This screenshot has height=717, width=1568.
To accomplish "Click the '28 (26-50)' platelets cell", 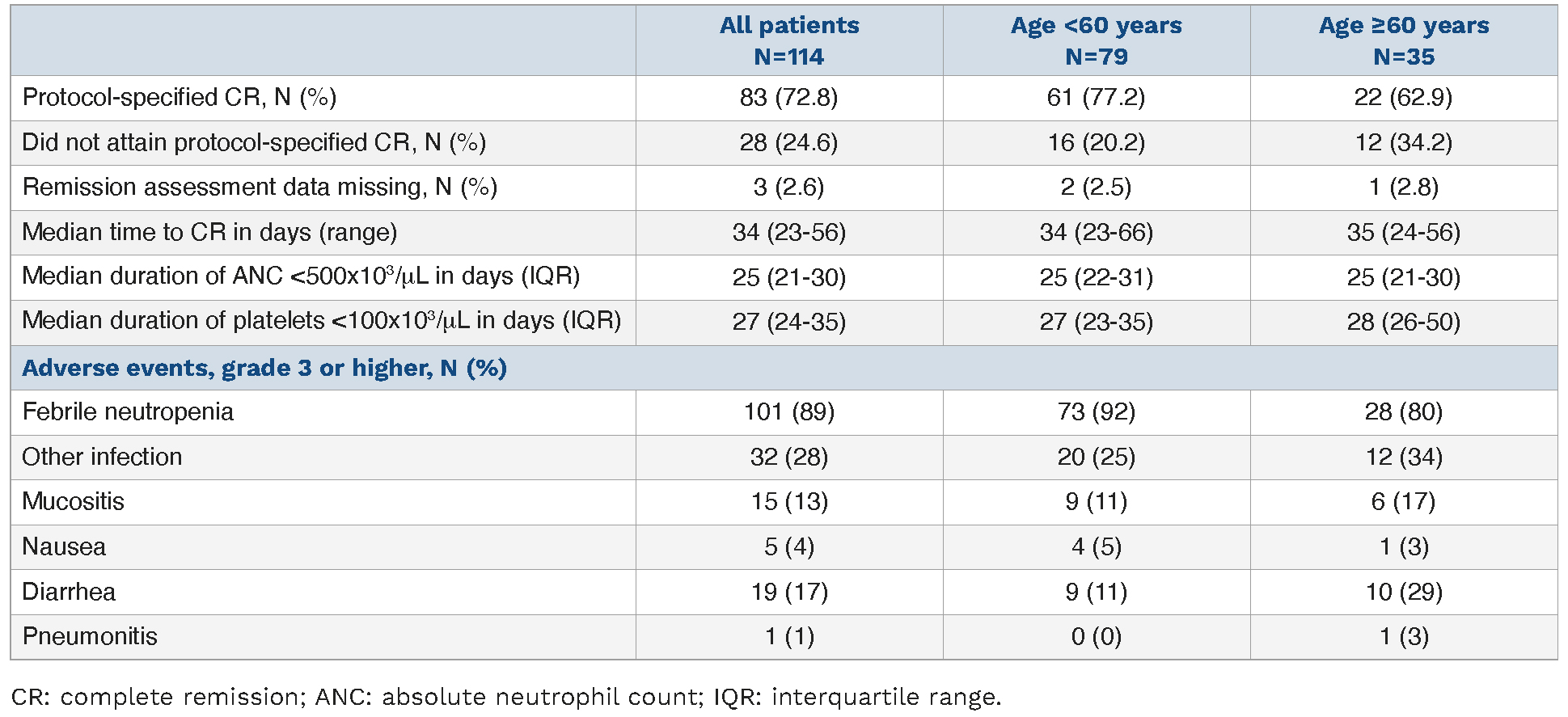I will pos(1403,323).
